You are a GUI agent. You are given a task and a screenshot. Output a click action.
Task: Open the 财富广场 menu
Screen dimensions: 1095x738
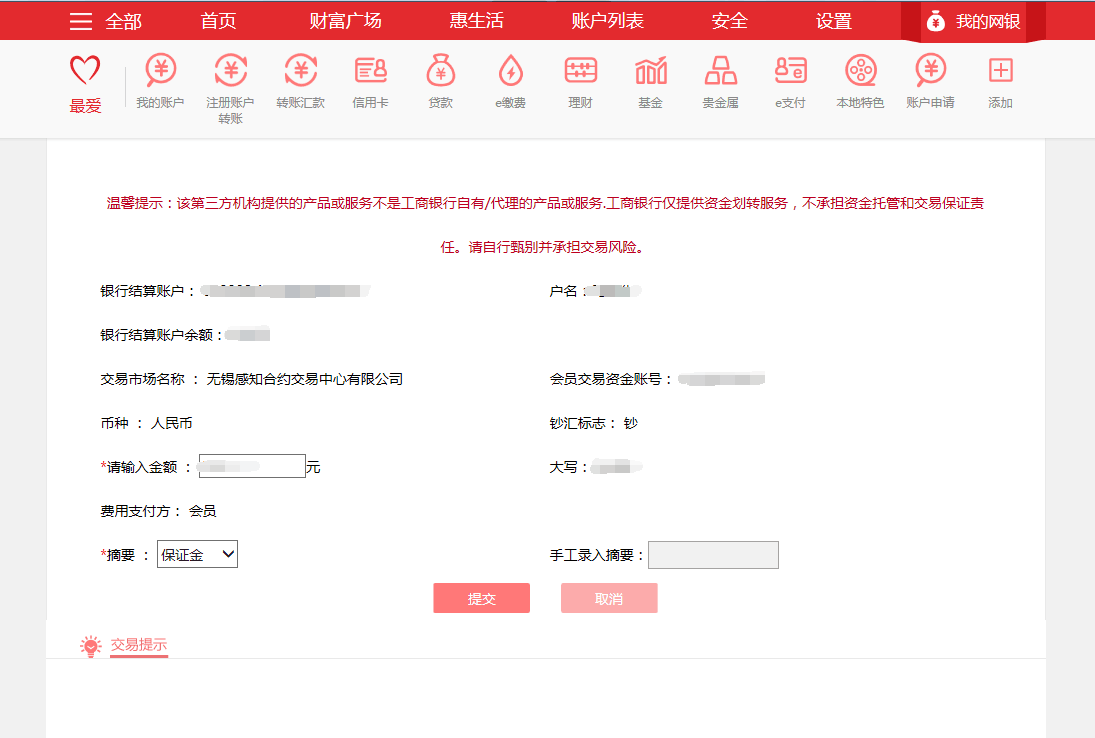coord(346,22)
